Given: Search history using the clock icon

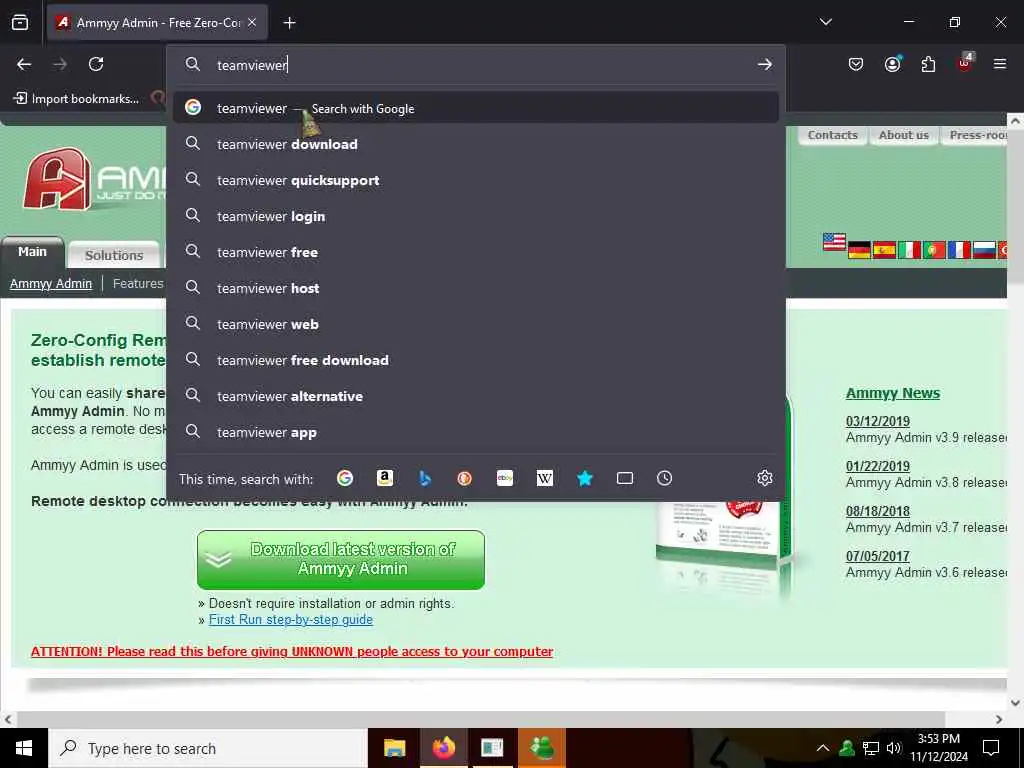Looking at the screenshot, I should click(664, 478).
